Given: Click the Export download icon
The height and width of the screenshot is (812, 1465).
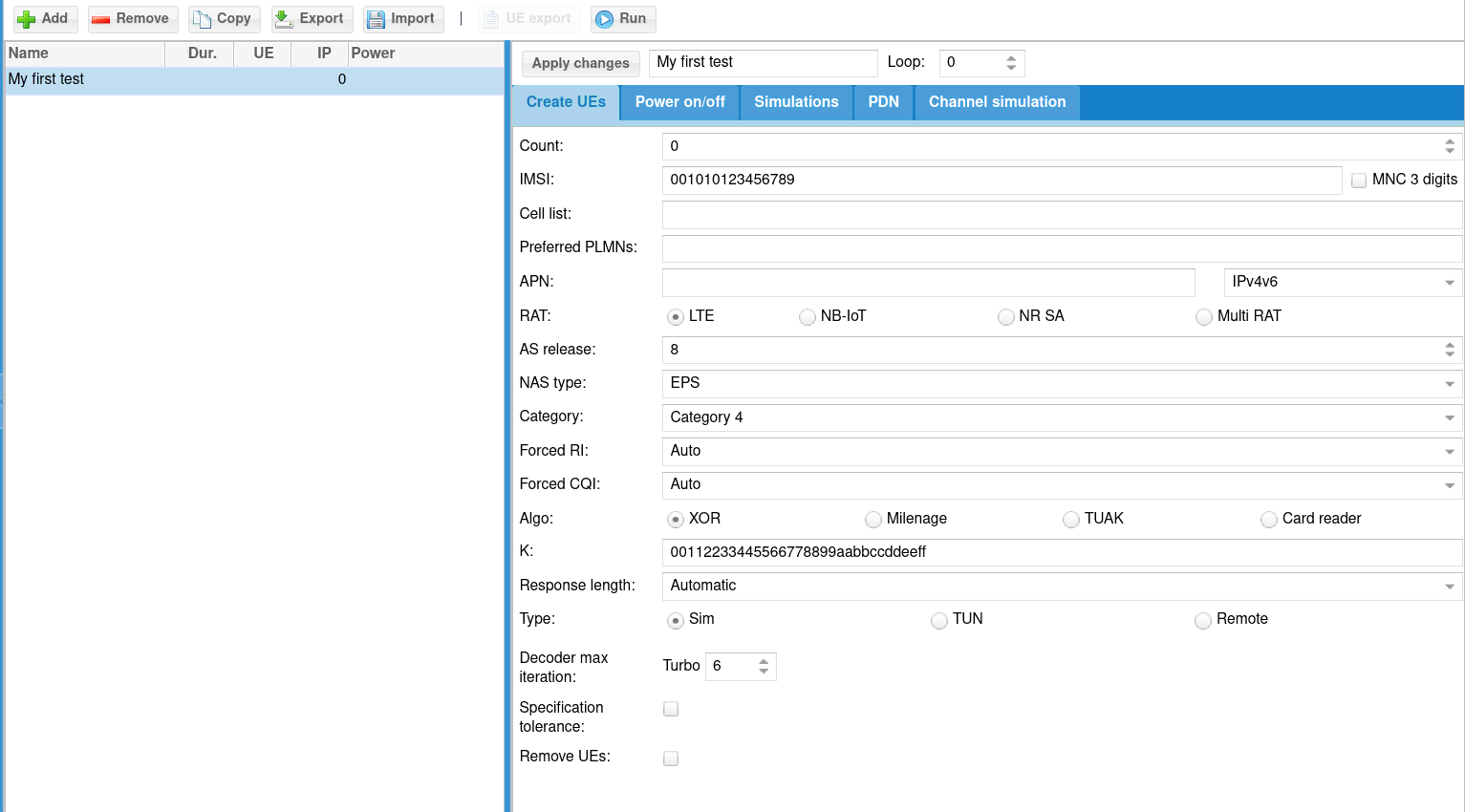Looking at the screenshot, I should pyautogui.click(x=284, y=19).
